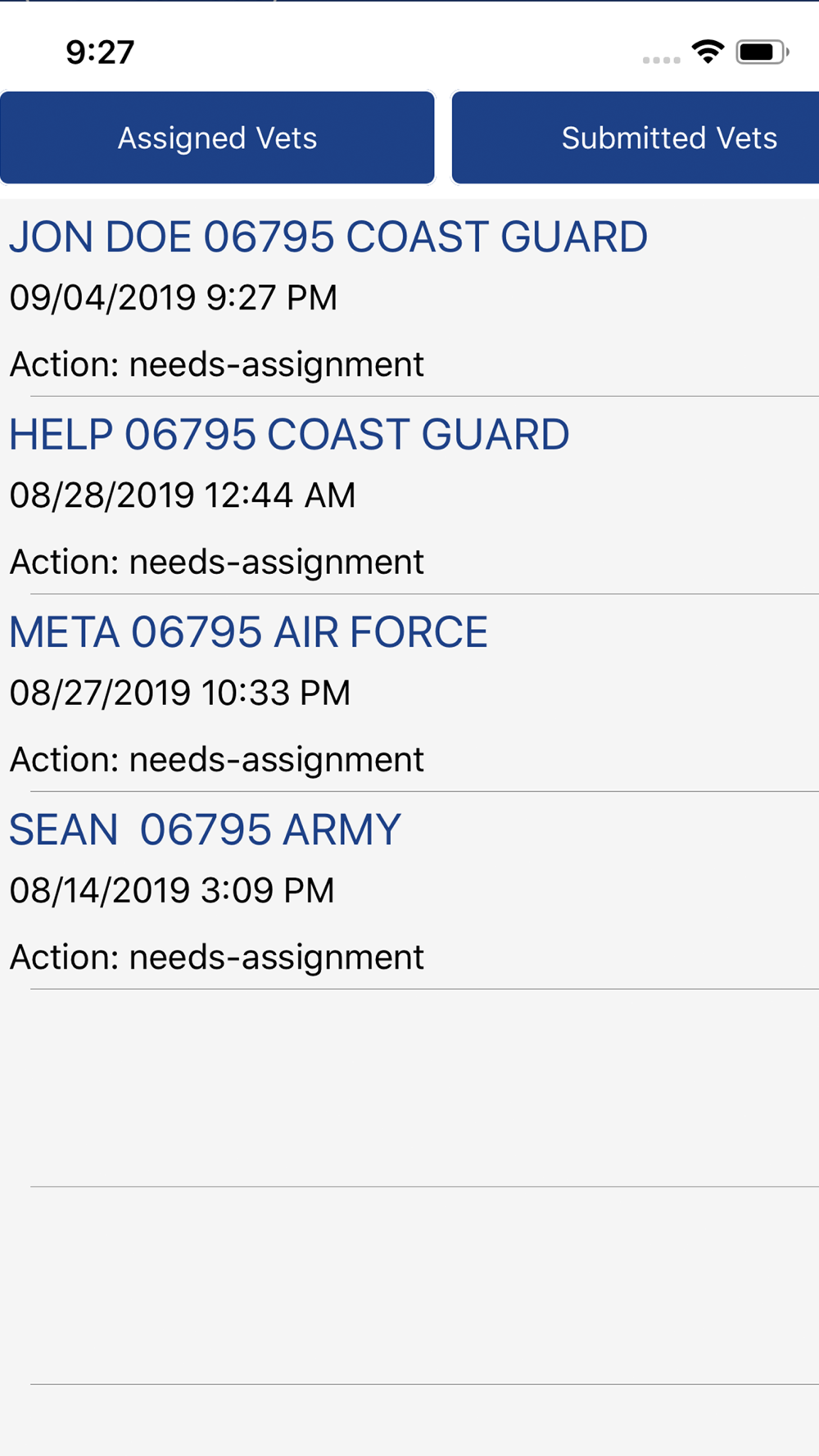
Task: Select the 08/28/2019 12:44 AM timestamp
Action: tap(182, 495)
